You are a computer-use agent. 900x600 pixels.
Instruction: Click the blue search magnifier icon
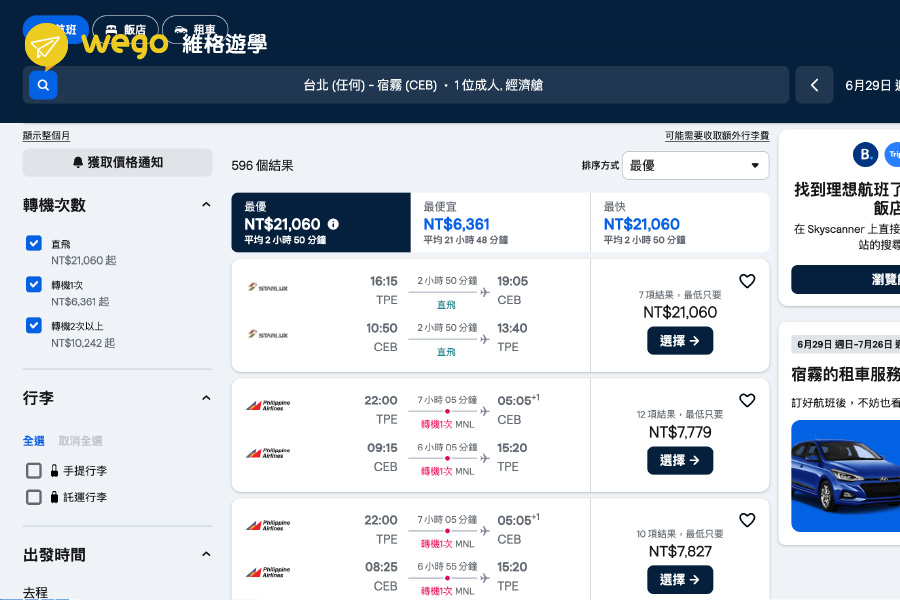tap(43, 86)
